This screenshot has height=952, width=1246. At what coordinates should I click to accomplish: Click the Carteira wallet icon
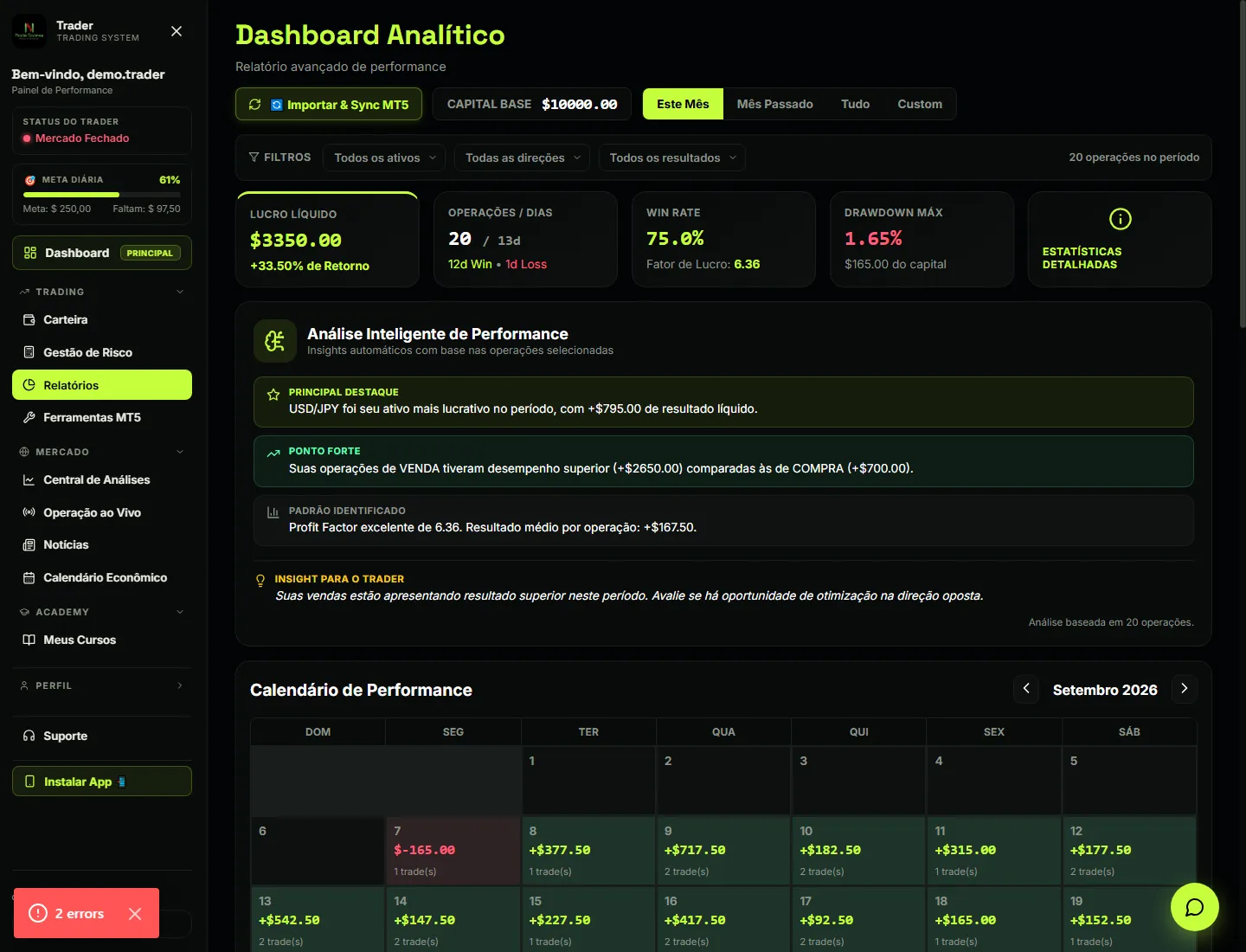(x=29, y=319)
